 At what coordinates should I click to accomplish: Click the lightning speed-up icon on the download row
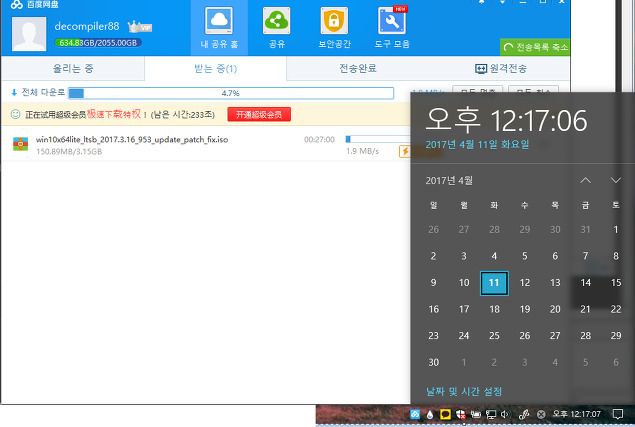(x=405, y=151)
